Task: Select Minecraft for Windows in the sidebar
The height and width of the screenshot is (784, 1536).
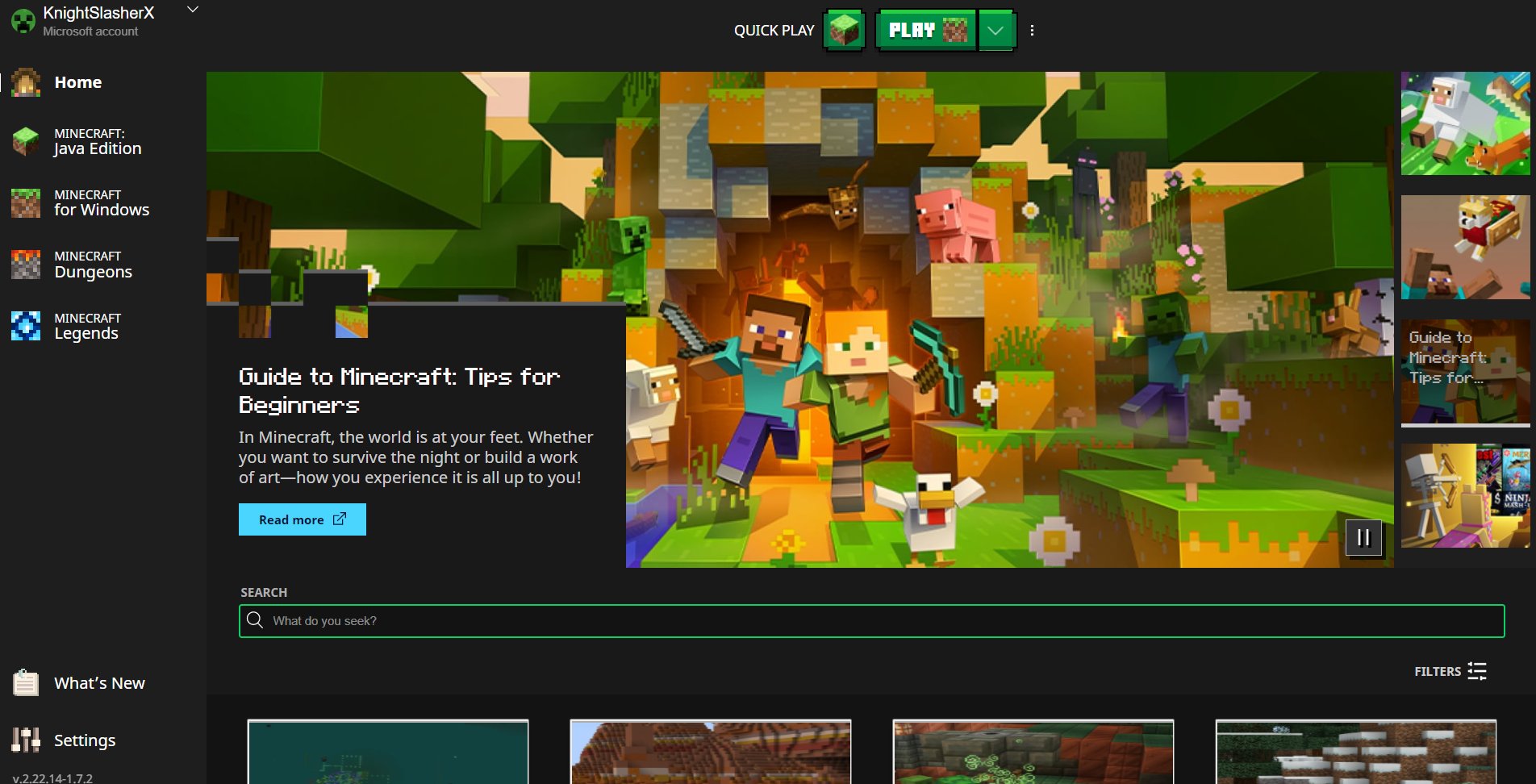Action: (x=101, y=202)
